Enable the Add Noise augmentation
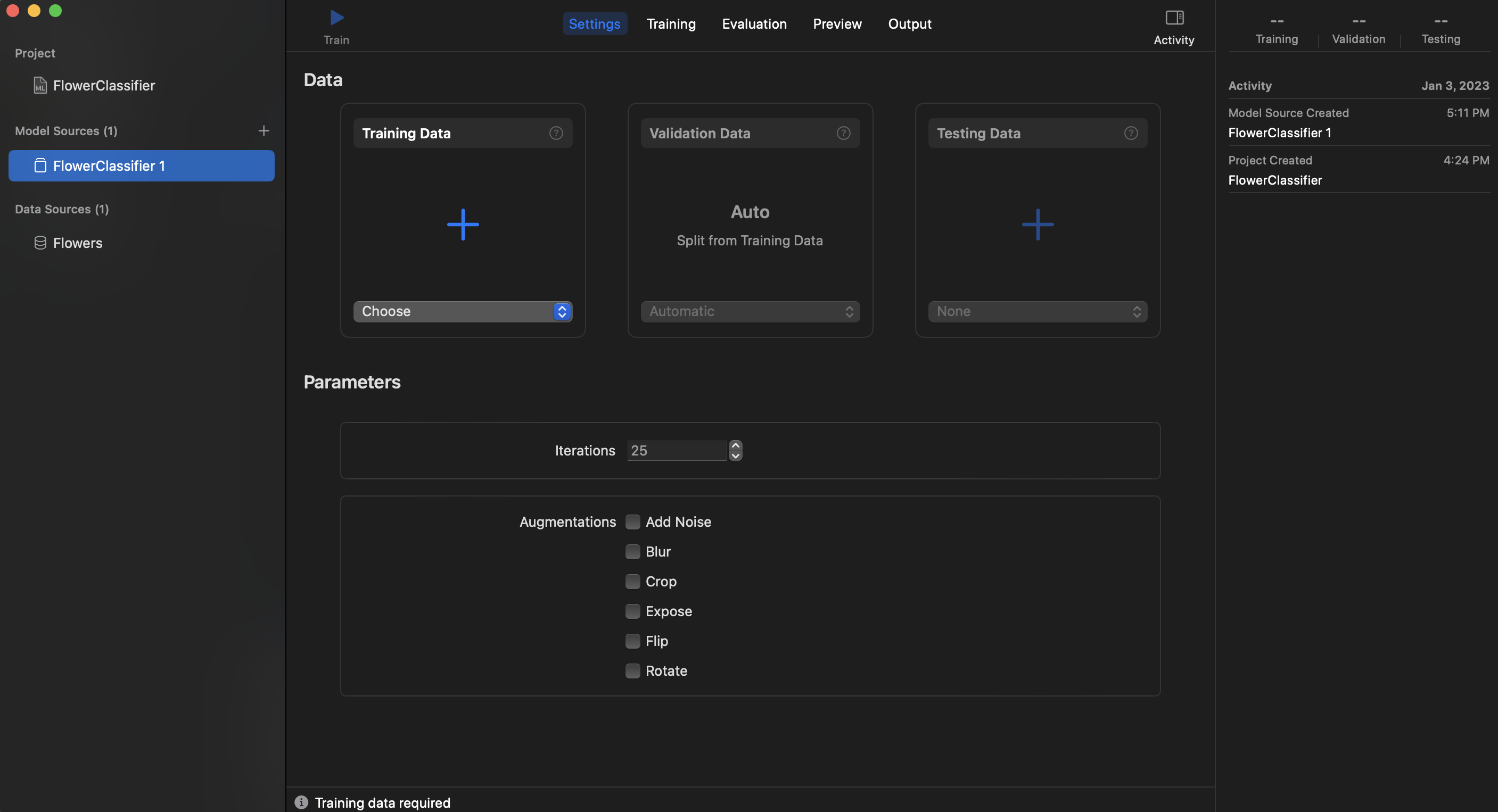 (x=633, y=522)
